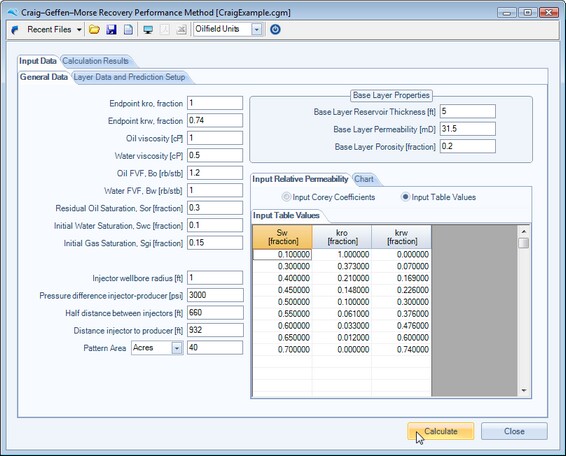The image size is (566, 456).
Task: Click the Oil viscosity input field
Action: click(x=215, y=138)
